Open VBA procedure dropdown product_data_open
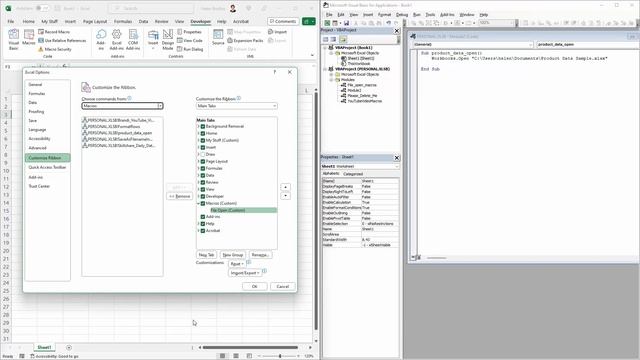The image size is (640, 360). pyautogui.click(x=588, y=44)
